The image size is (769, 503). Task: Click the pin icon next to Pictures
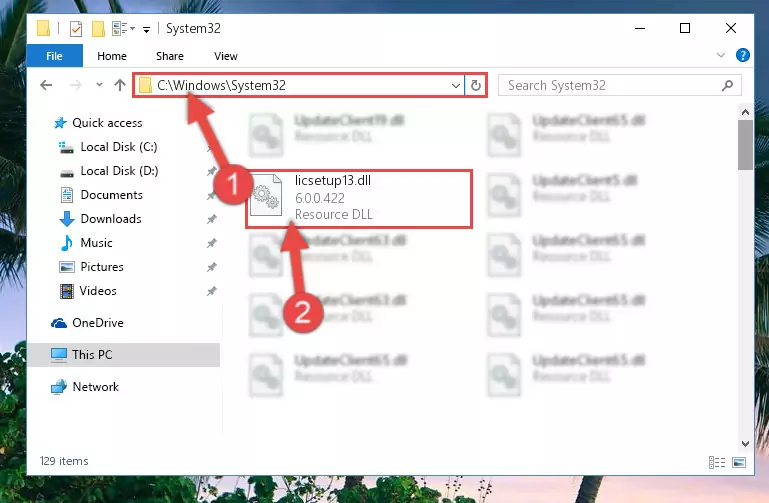pyautogui.click(x=211, y=267)
